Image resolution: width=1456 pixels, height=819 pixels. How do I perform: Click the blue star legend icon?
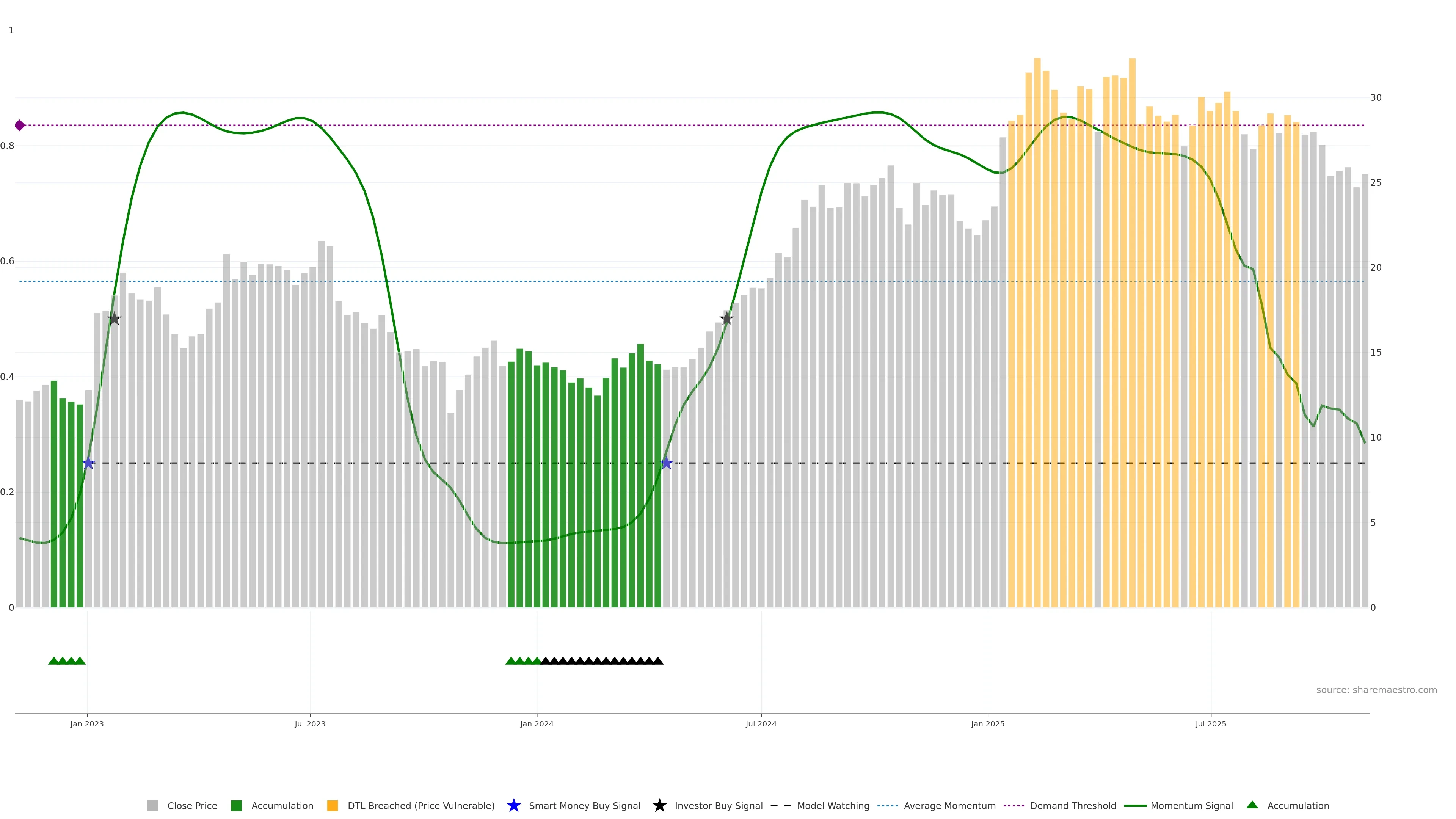coord(513,805)
